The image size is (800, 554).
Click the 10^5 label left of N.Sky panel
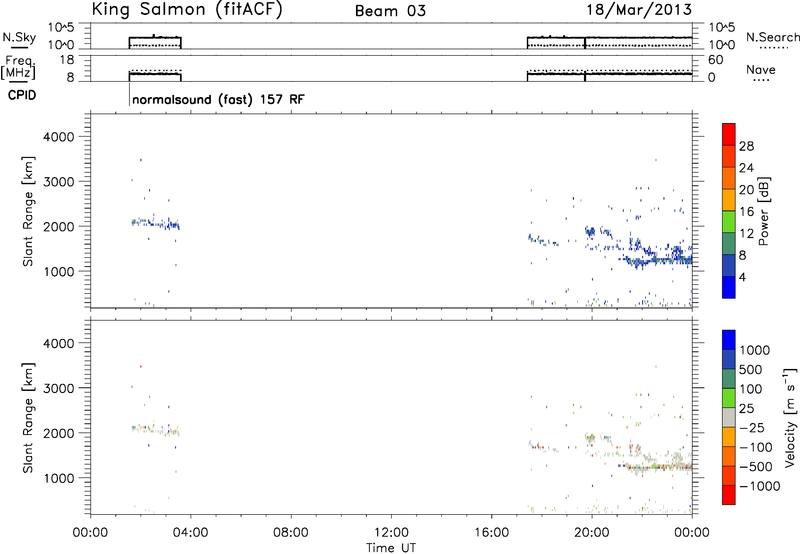pos(62,28)
